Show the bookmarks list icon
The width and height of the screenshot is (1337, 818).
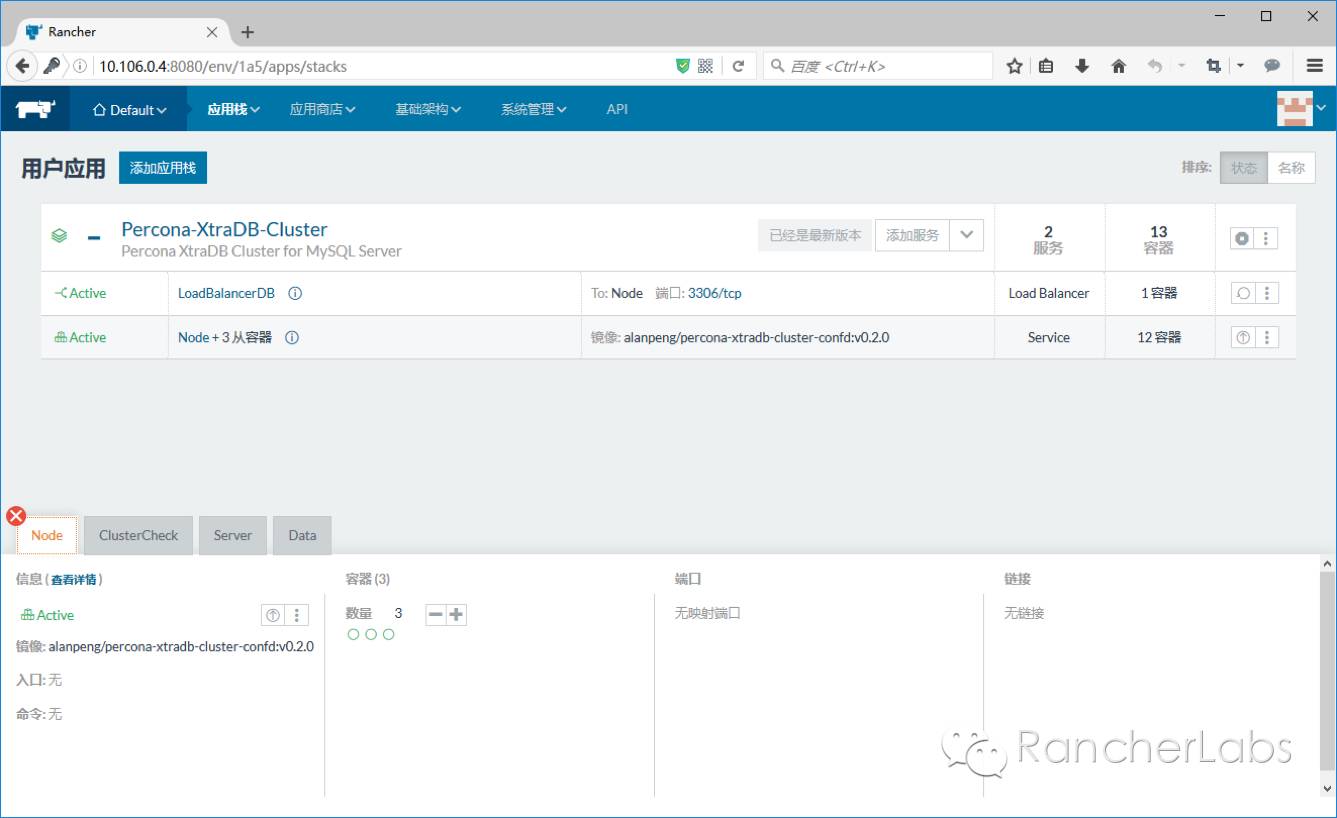[1046, 66]
